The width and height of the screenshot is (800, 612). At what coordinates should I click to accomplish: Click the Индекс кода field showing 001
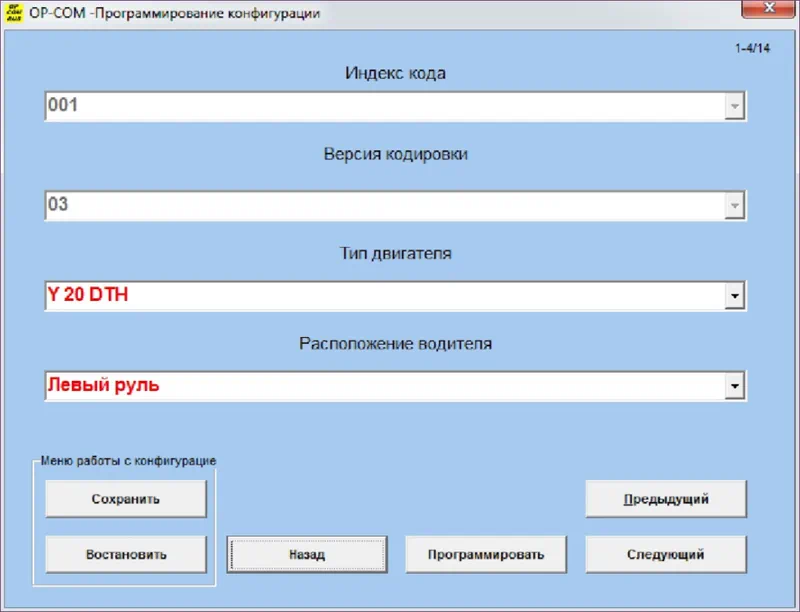(x=395, y=106)
